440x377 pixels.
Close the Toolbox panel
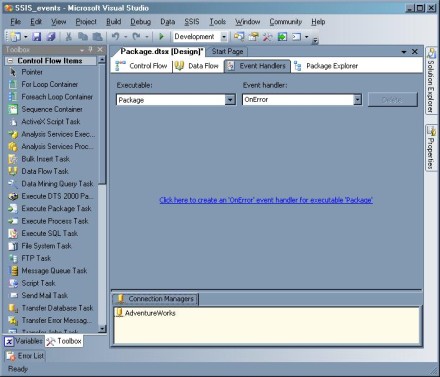(x=100, y=50)
